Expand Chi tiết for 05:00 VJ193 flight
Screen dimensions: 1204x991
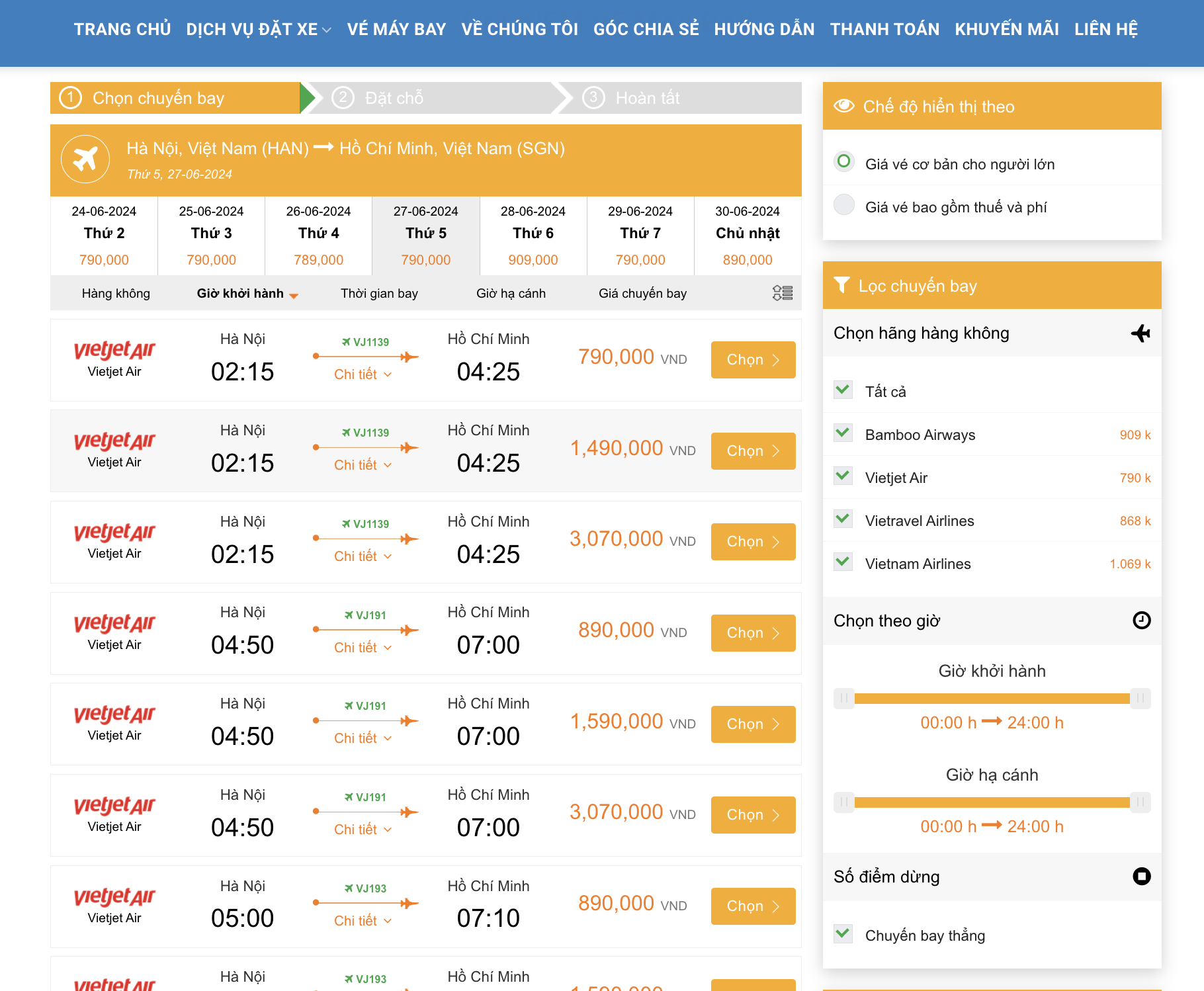coord(363,921)
